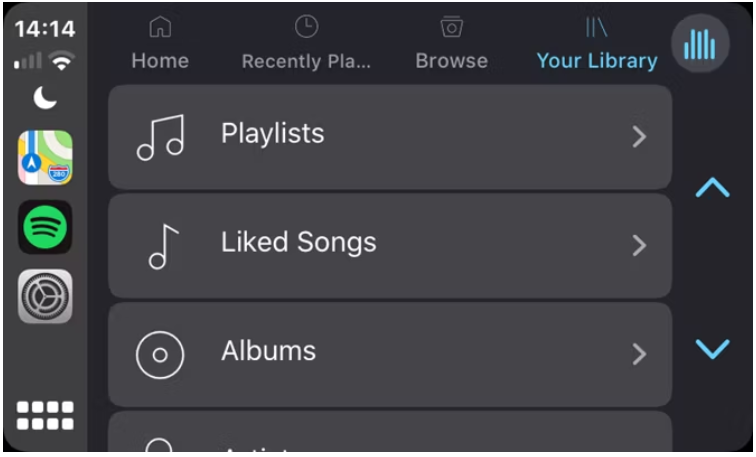Switch to the Browse tab label
Screen dimensions: 756x457
tap(452, 61)
